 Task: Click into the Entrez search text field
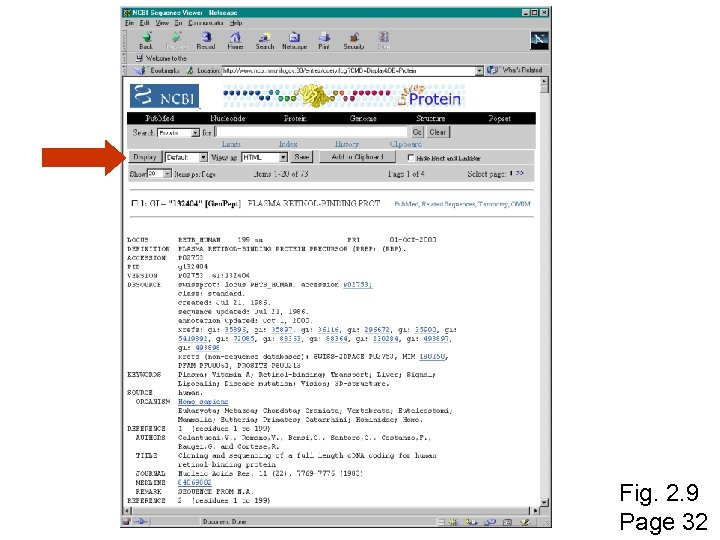311,132
